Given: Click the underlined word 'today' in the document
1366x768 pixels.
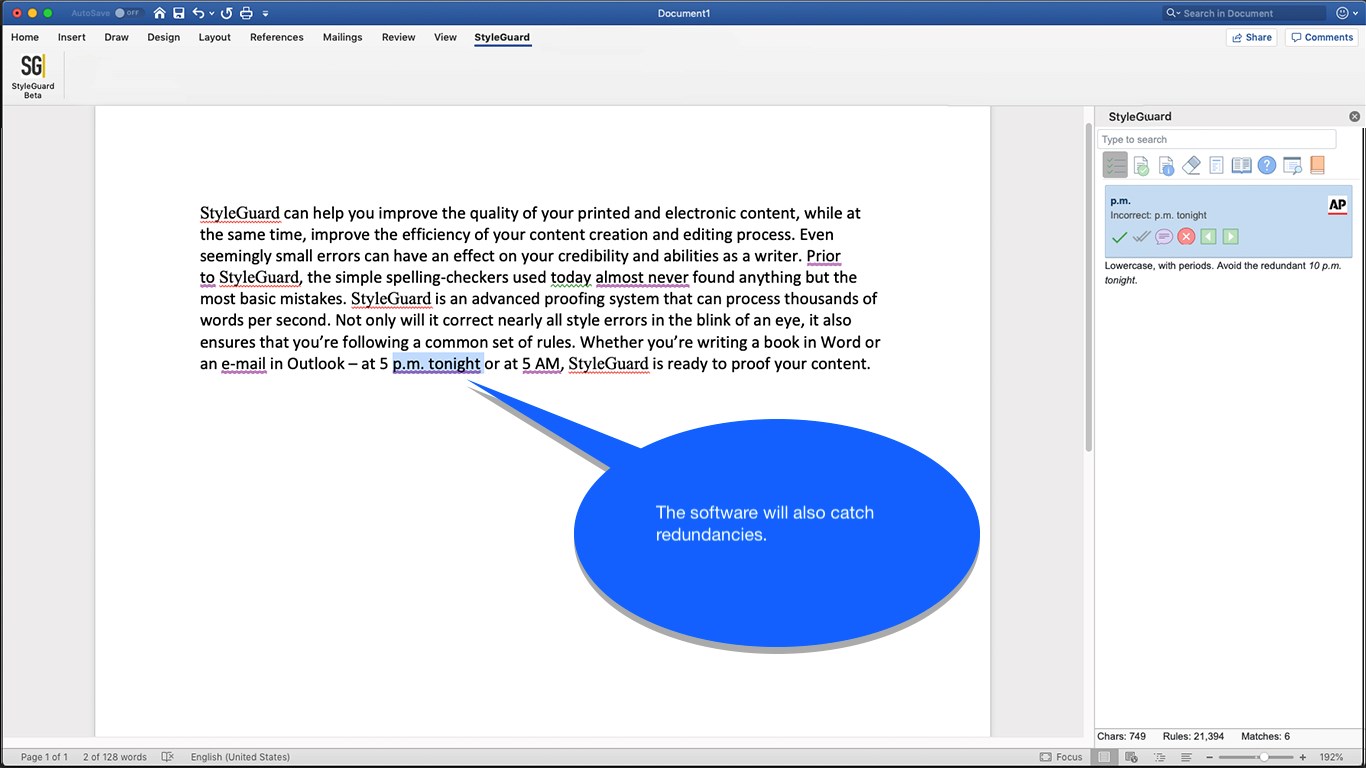Looking at the screenshot, I should point(571,277).
